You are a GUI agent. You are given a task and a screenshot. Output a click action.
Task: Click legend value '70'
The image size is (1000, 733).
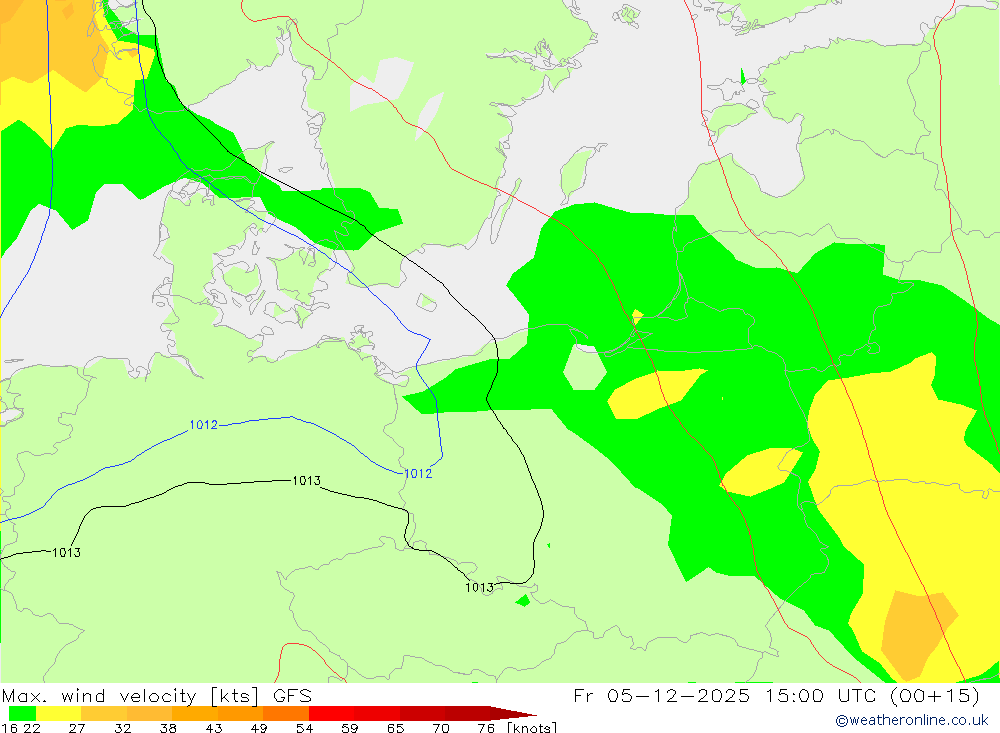pos(441,728)
